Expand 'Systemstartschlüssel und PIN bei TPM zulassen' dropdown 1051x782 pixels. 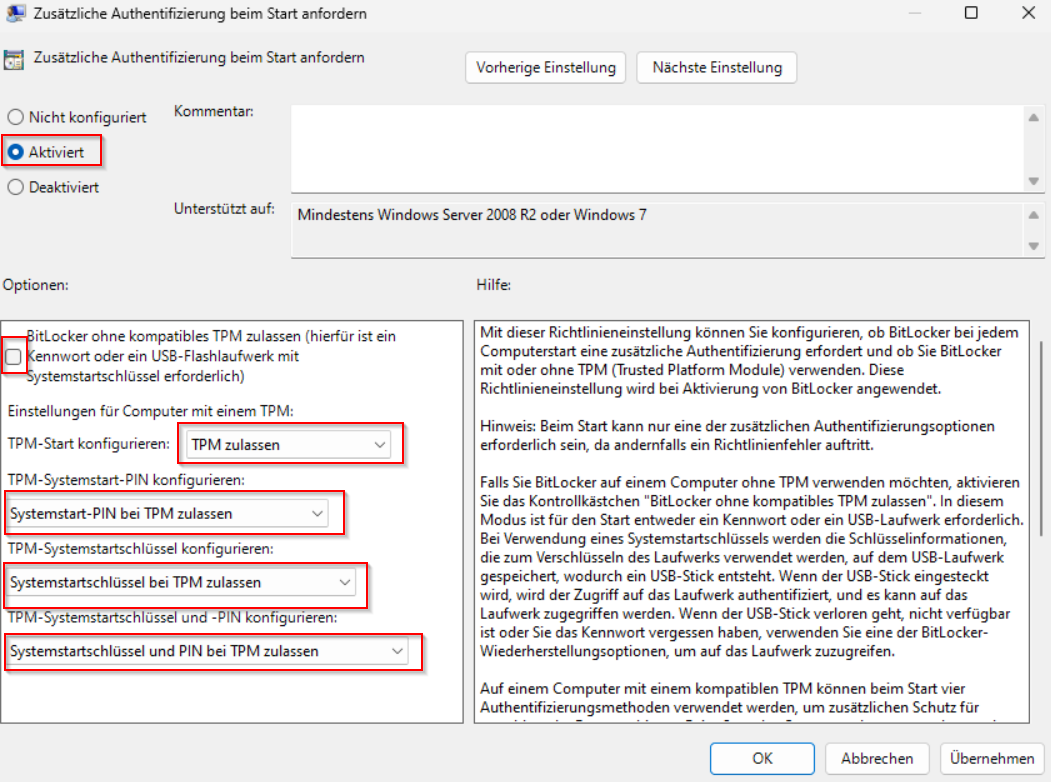pos(207,651)
